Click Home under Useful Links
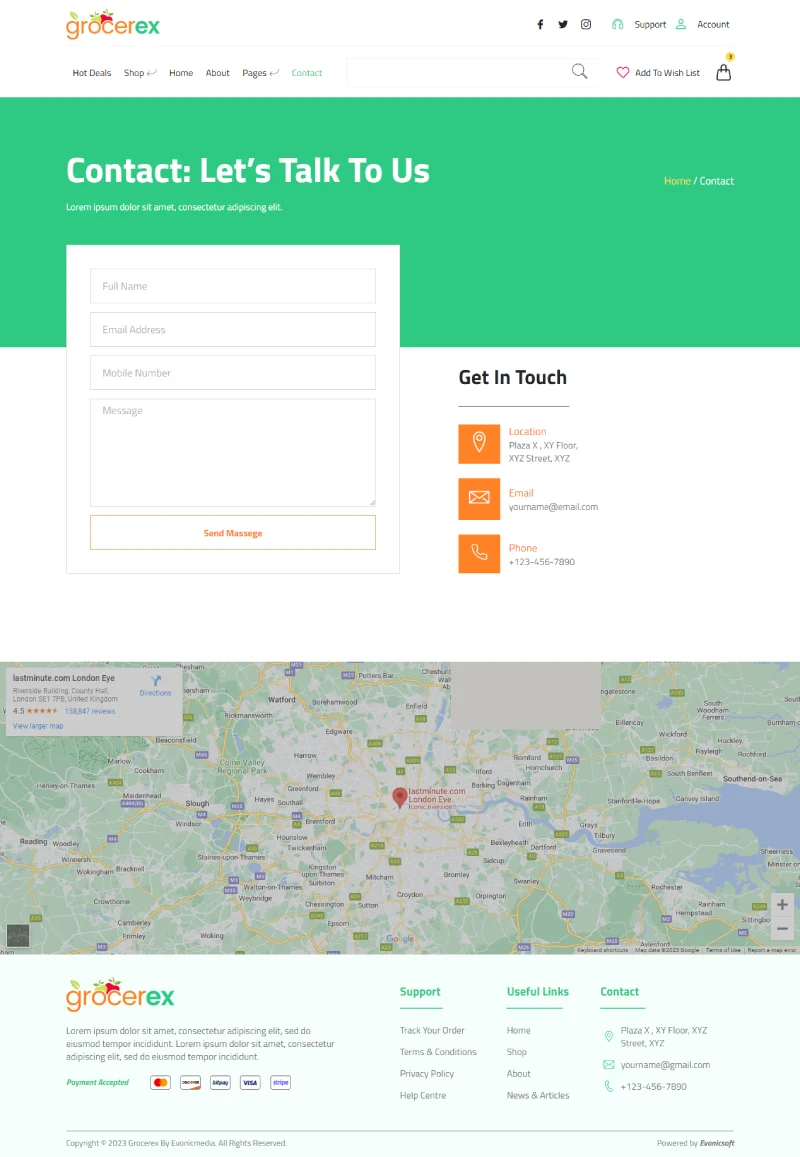Screen dimensions: 800x1157 click(x=519, y=1030)
